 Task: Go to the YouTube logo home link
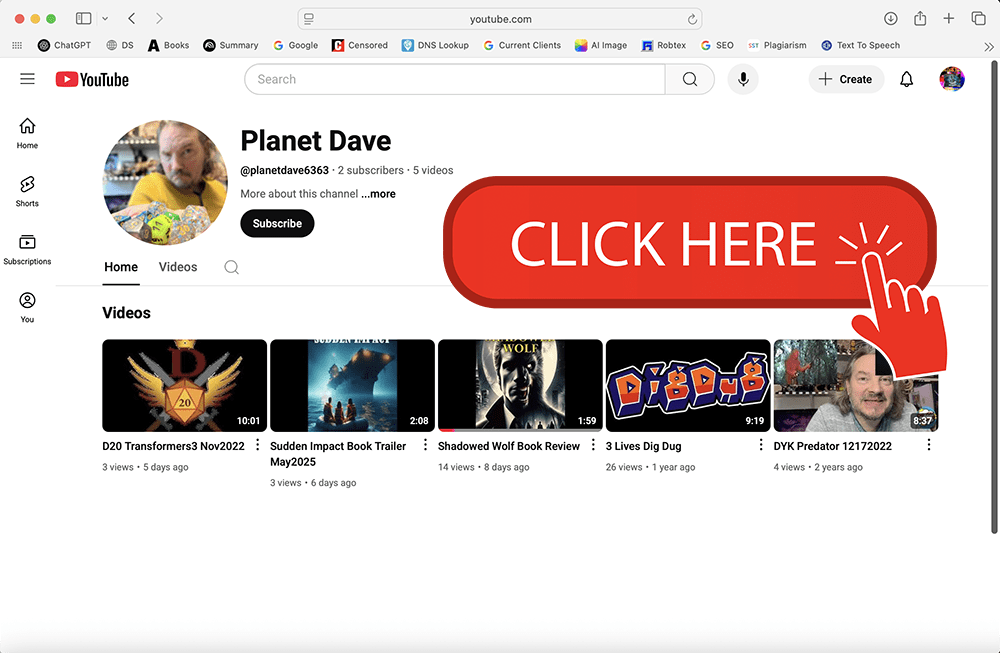(x=92, y=79)
